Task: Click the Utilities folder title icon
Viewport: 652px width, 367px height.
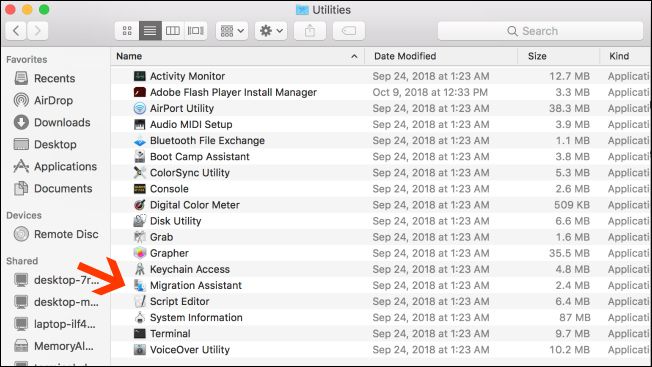Action: (x=302, y=10)
